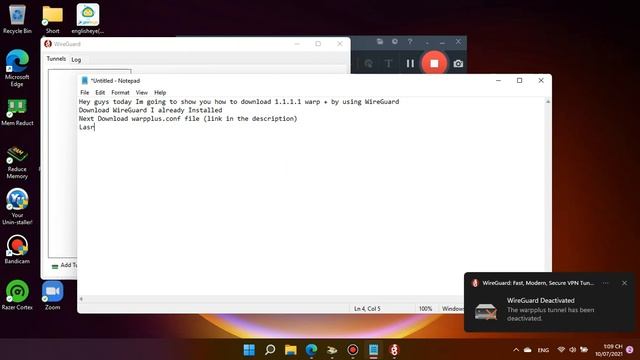
Task: Open the Short folder on desktop
Action: (53, 19)
